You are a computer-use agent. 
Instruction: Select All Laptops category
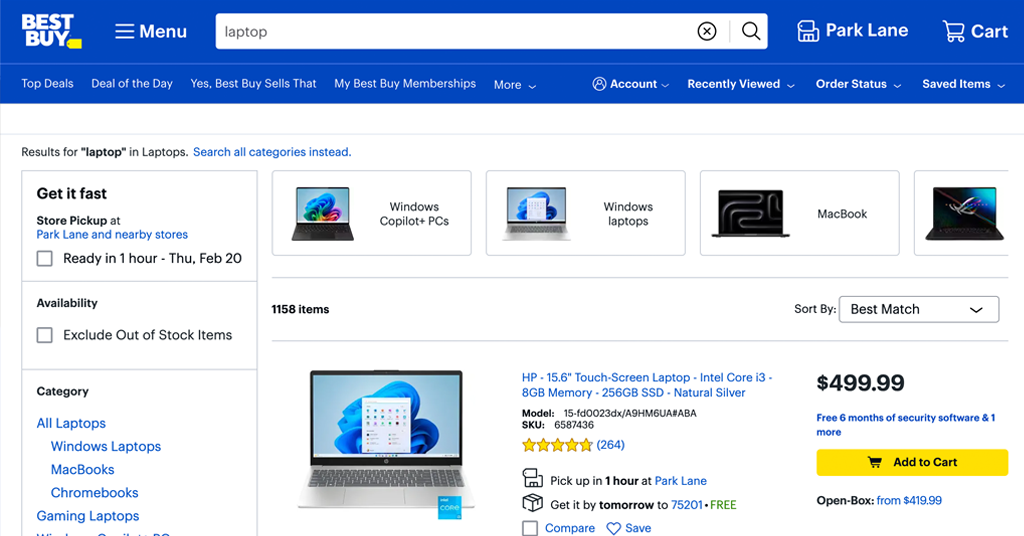[x=71, y=423]
